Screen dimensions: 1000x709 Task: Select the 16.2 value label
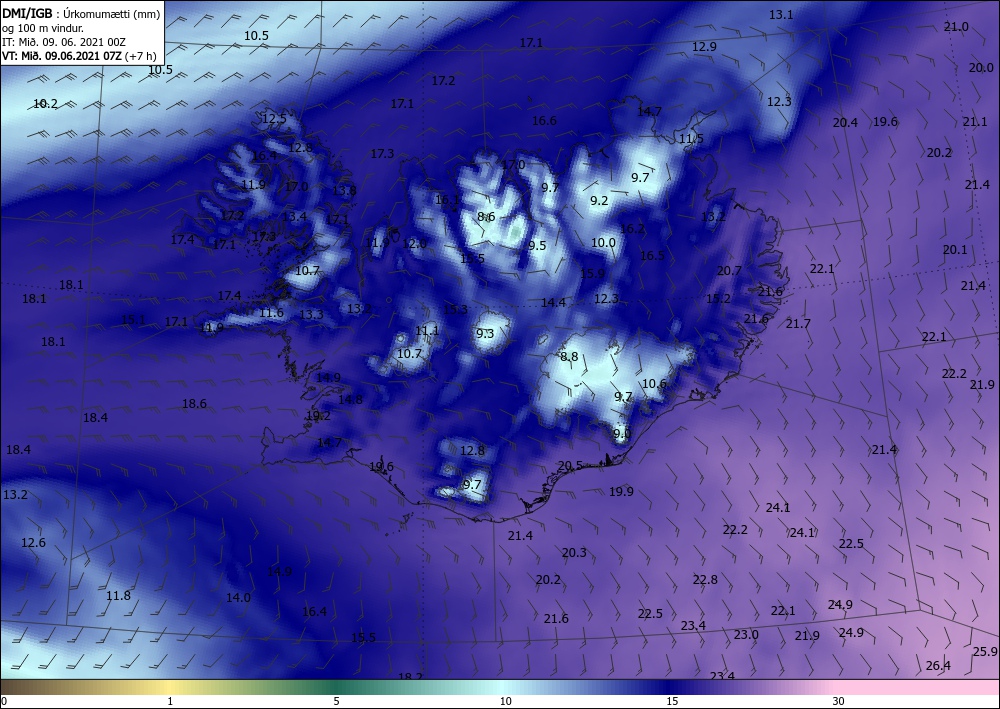(x=632, y=228)
